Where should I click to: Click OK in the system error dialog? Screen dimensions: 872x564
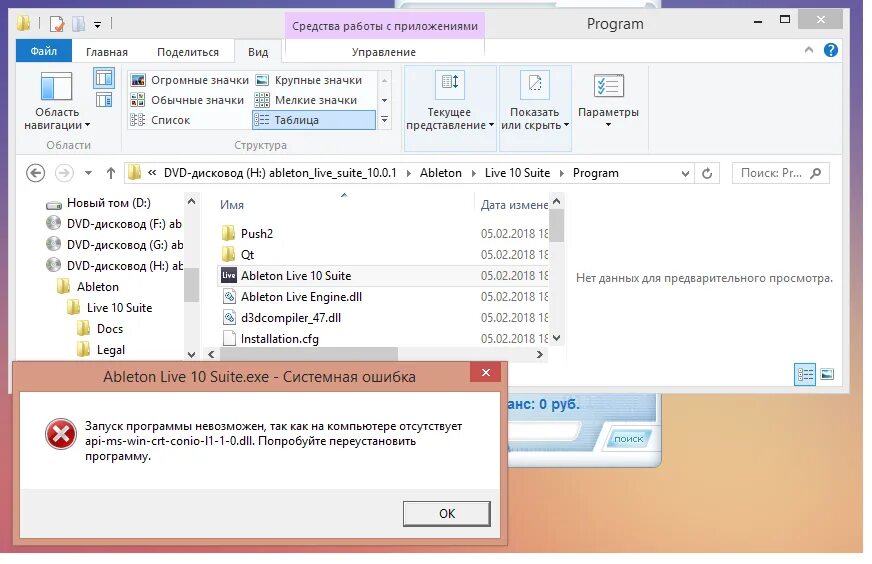coord(447,513)
